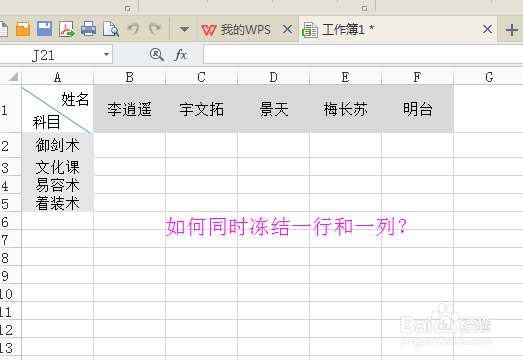This screenshot has width=523, height=360.
Task: Click the cell containing 御剑术
Action: tap(57, 145)
